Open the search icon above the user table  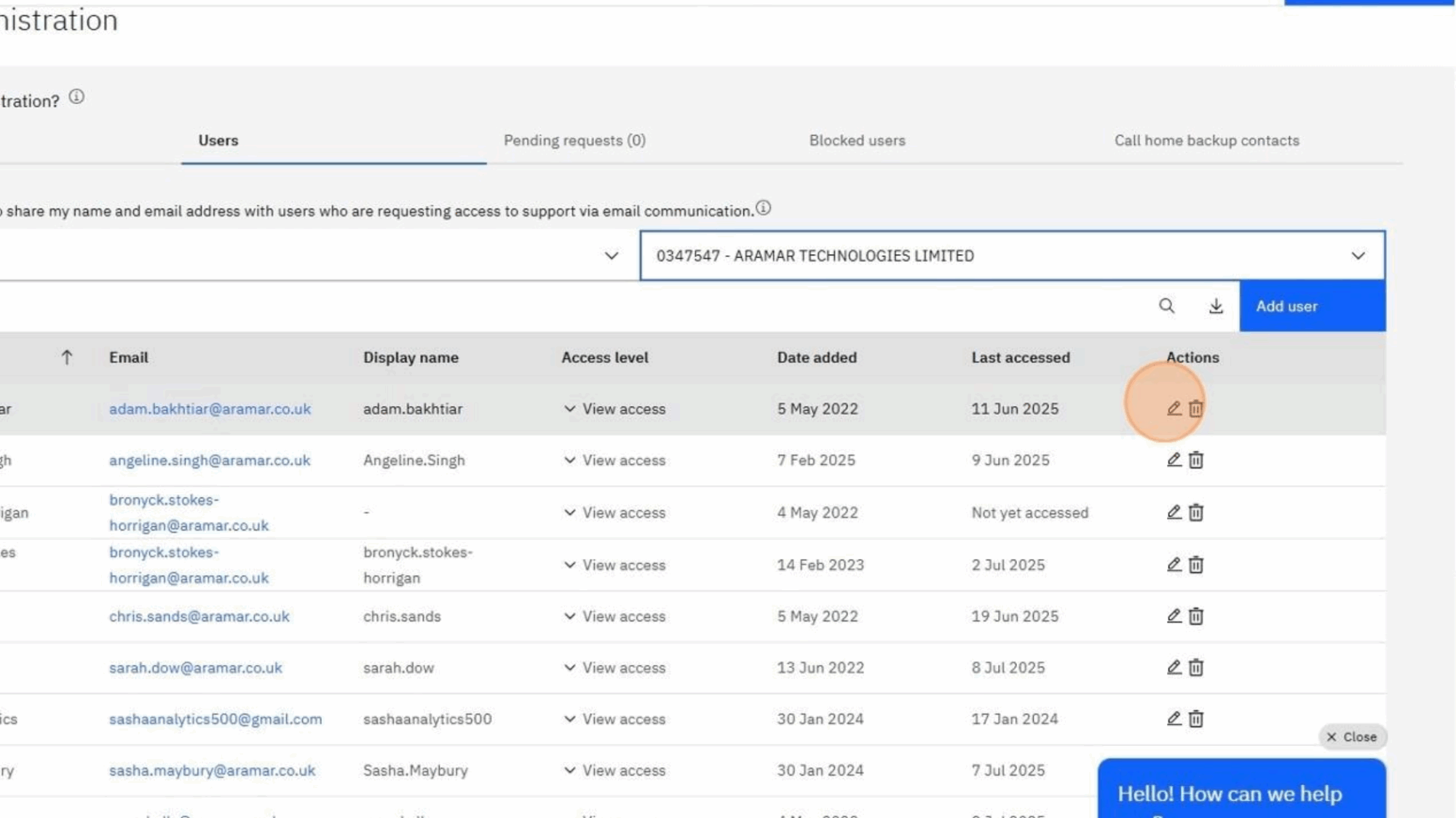click(1168, 306)
